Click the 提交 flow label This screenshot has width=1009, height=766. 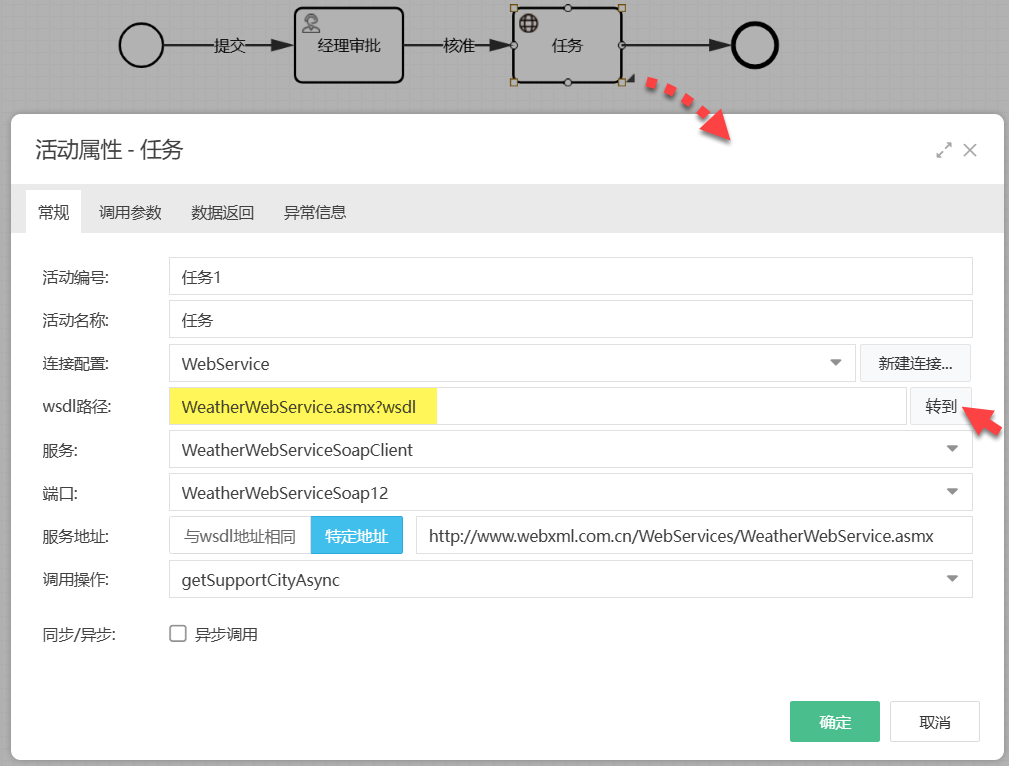(230, 46)
